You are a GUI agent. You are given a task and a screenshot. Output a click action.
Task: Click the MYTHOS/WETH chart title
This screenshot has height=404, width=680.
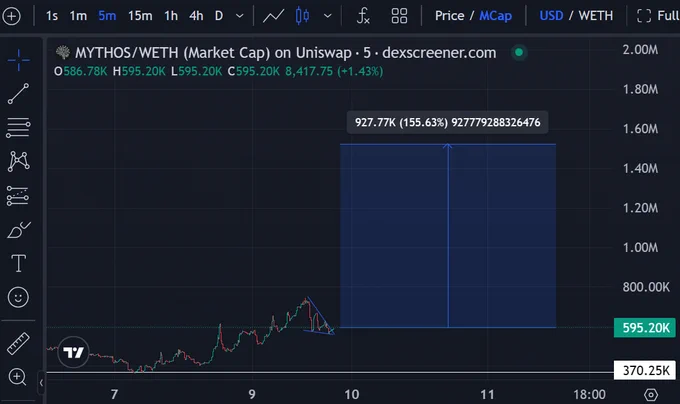pyautogui.click(x=285, y=52)
